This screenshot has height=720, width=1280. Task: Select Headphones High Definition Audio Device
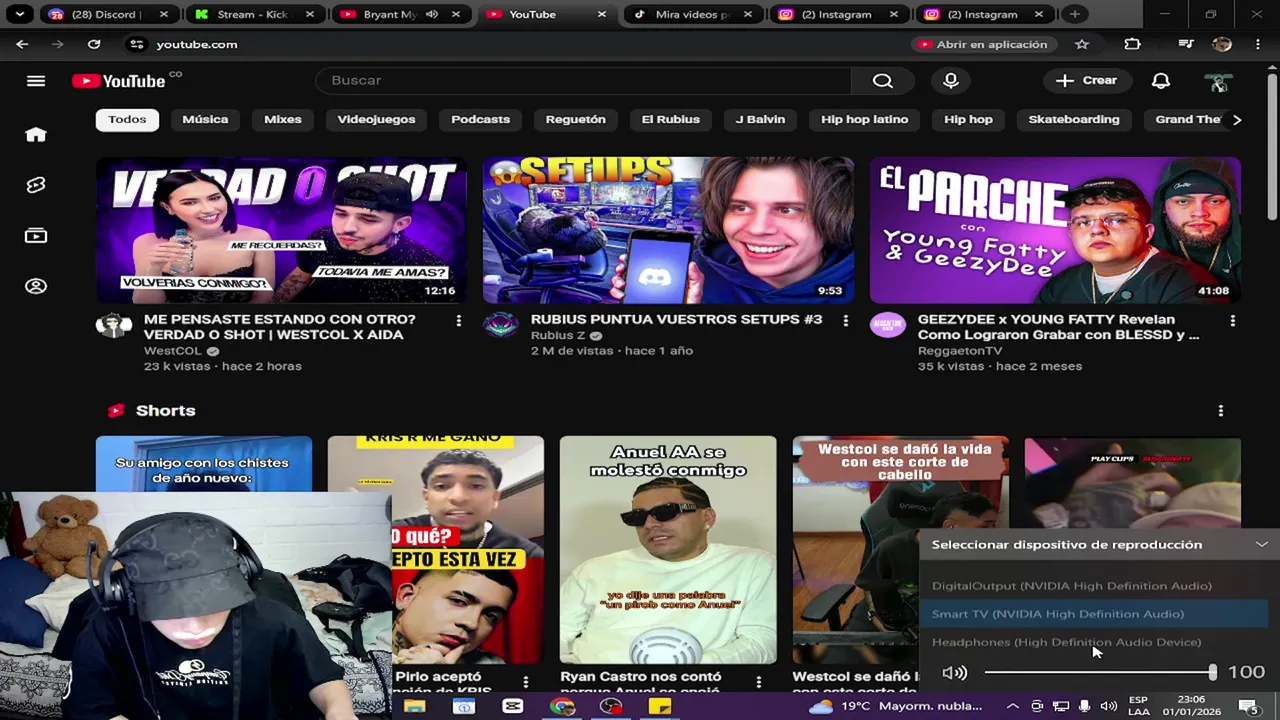coord(1094,642)
